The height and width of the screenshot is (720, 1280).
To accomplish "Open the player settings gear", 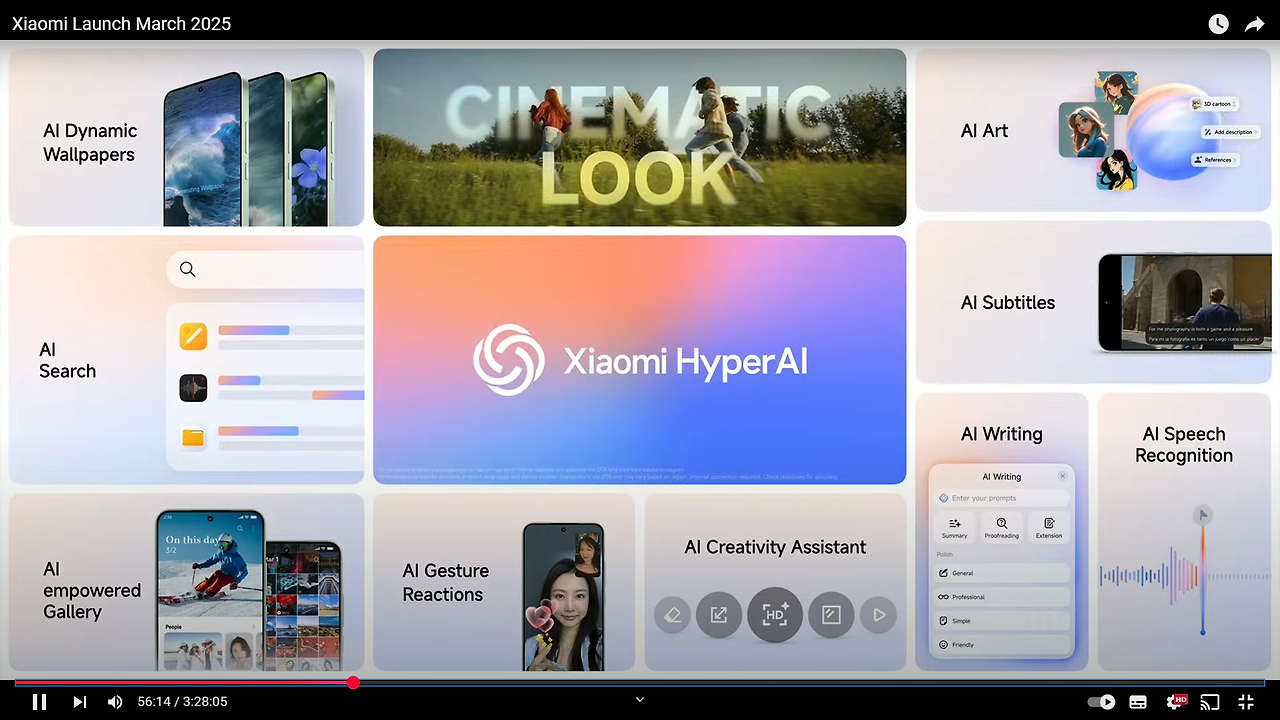I will pos(1176,702).
